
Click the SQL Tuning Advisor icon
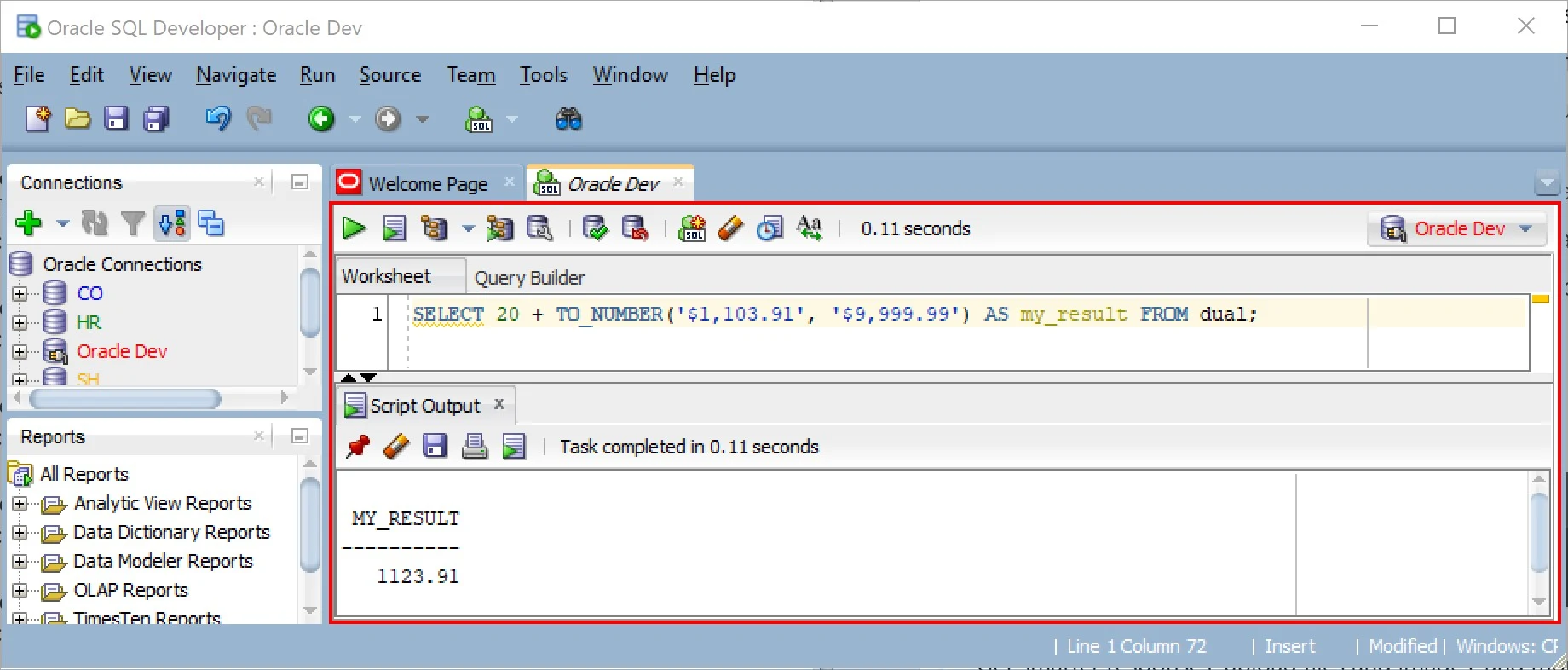tap(539, 228)
